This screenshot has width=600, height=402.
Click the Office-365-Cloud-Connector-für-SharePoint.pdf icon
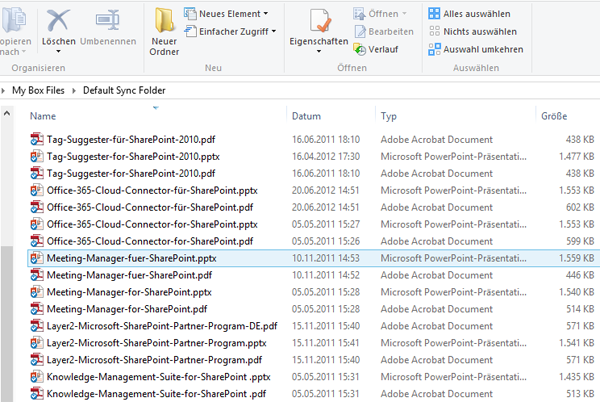click(37, 207)
